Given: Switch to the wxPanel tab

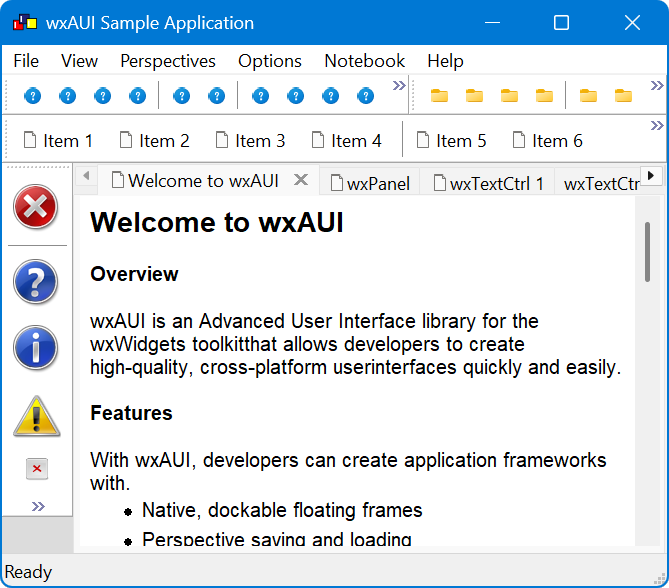Looking at the screenshot, I should (x=369, y=183).
